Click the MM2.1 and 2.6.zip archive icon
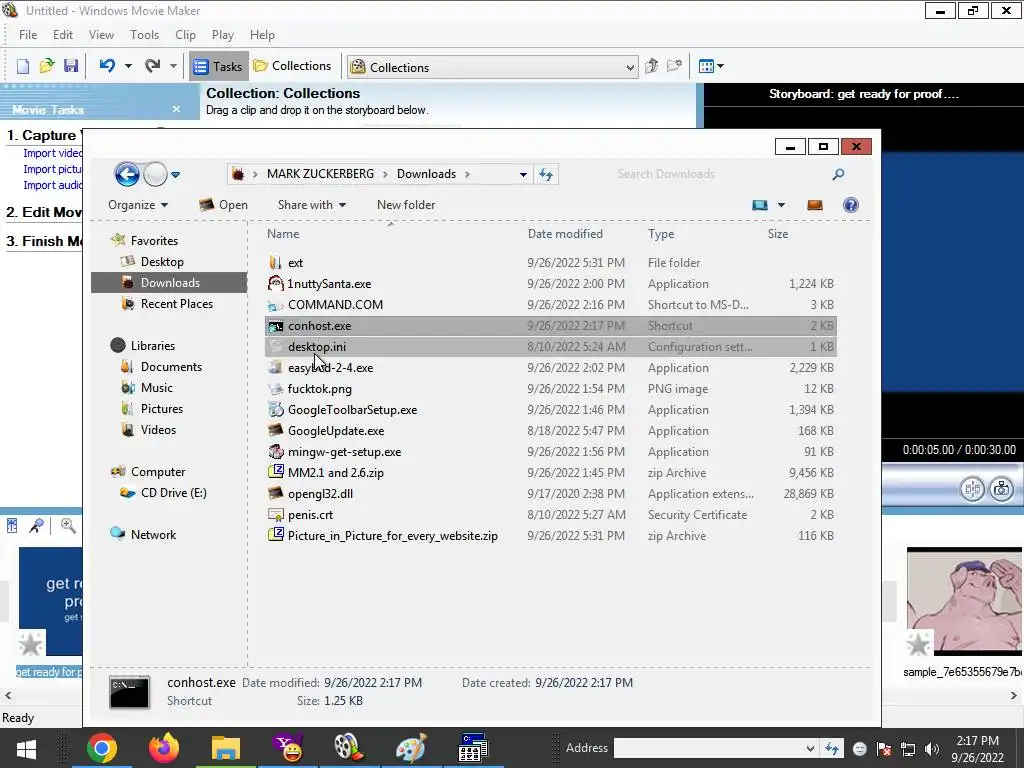This screenshot has height=768, width=1024. 276,472
